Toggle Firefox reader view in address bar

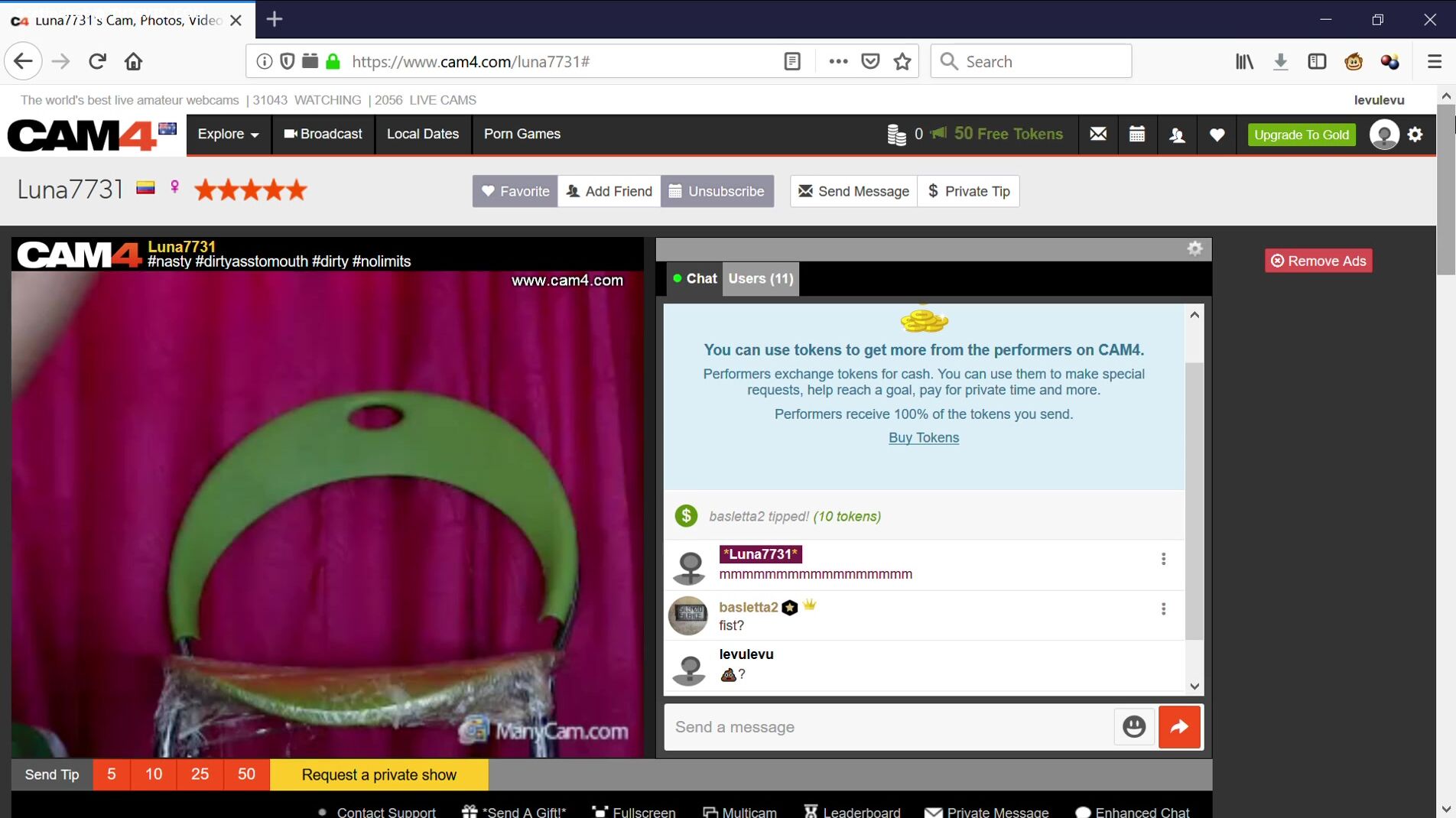[x=792, y=62]
